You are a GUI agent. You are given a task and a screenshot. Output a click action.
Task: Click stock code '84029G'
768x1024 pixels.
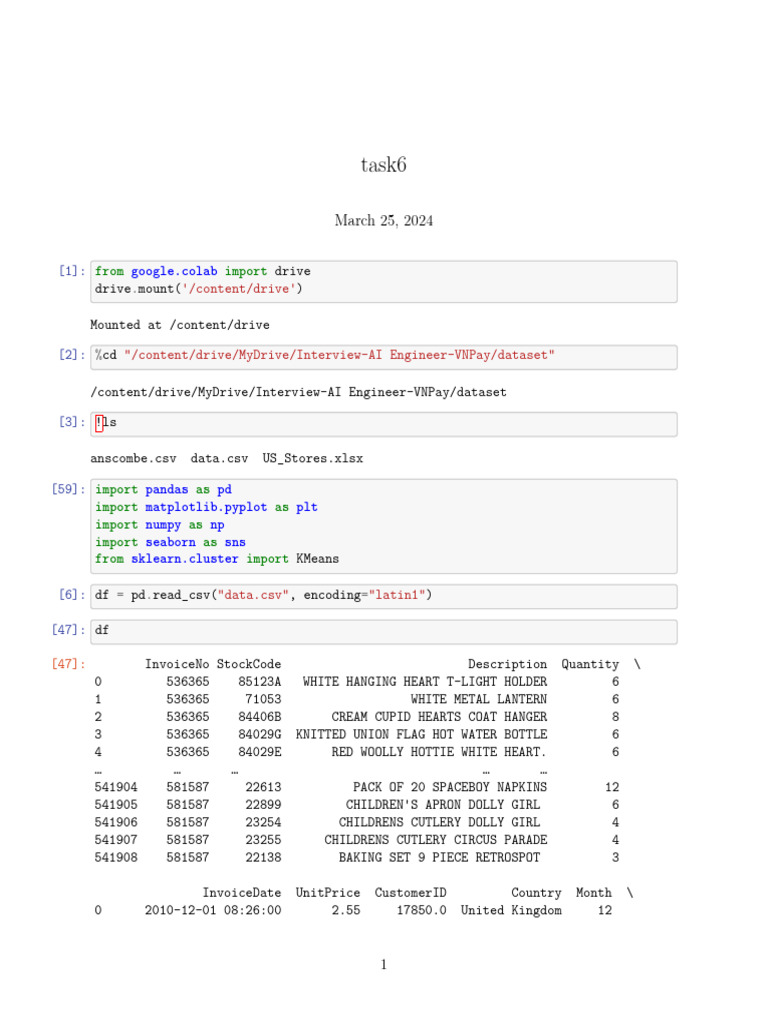click(260, 735)
